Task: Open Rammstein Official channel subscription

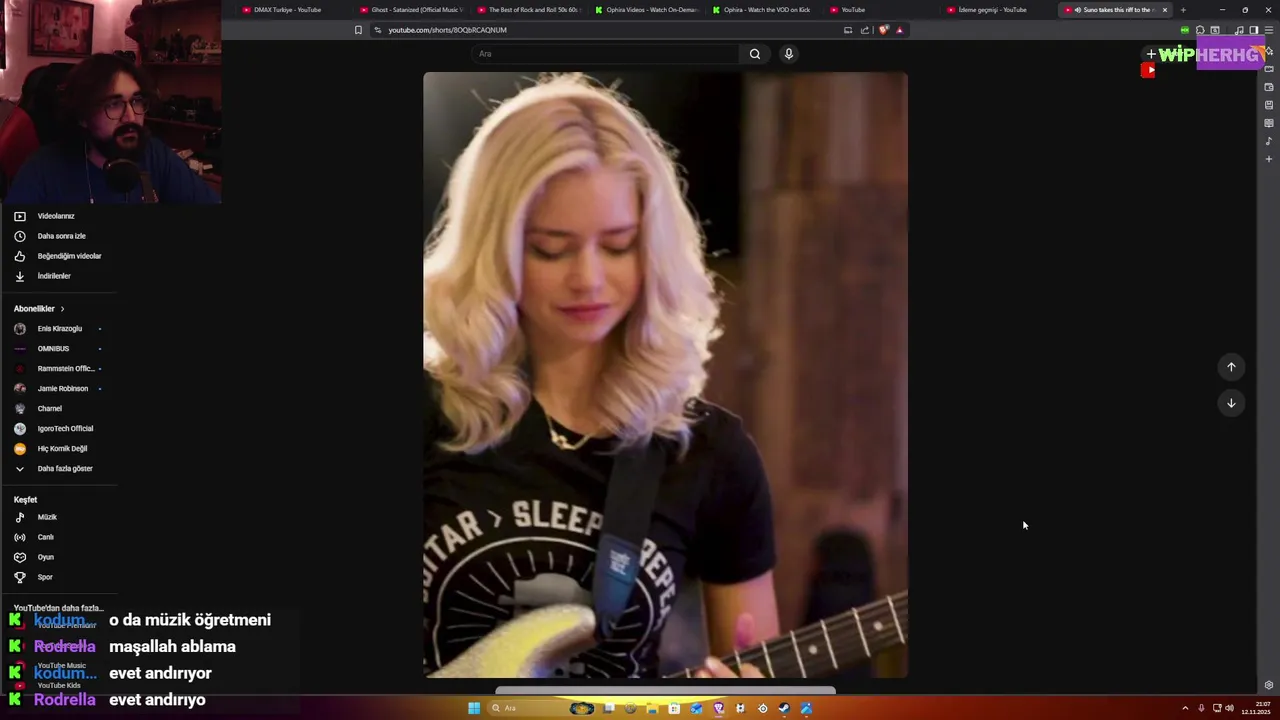Action: click(x=65, y=369)
